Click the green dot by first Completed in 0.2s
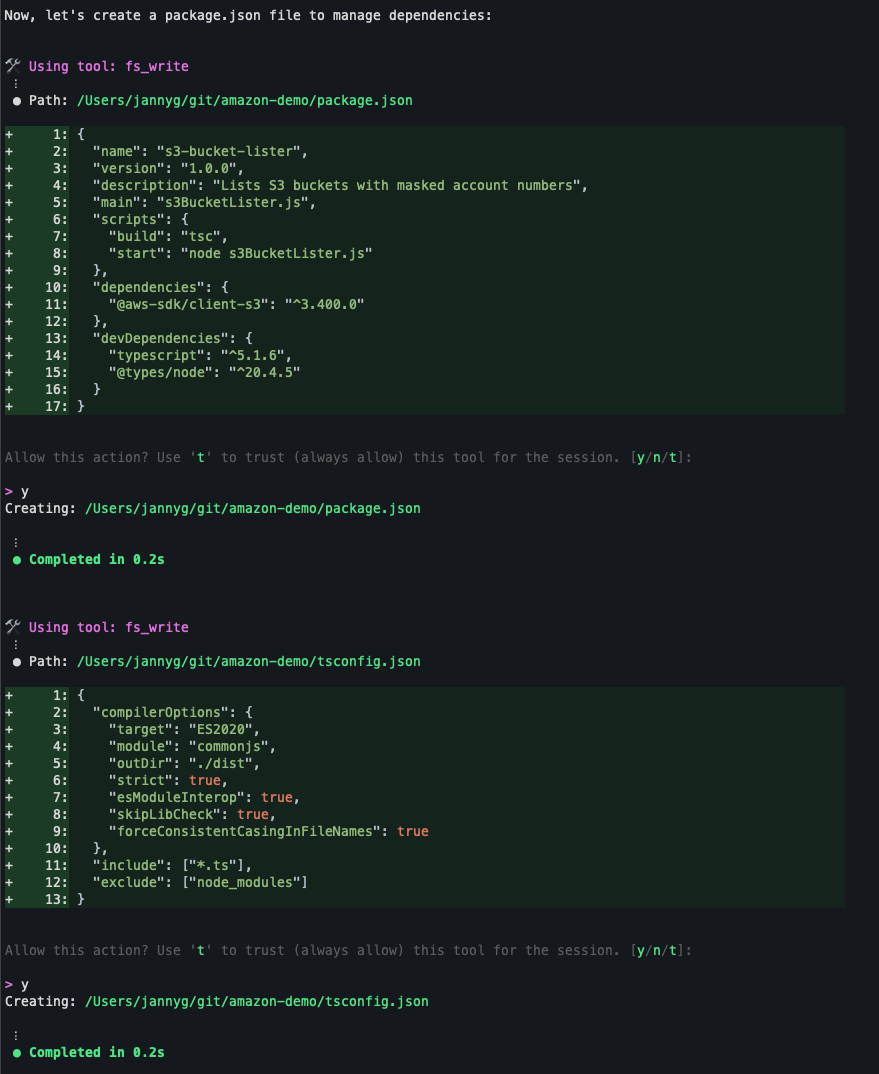The height and width of the screenshot is (1074, 879). 16,560
